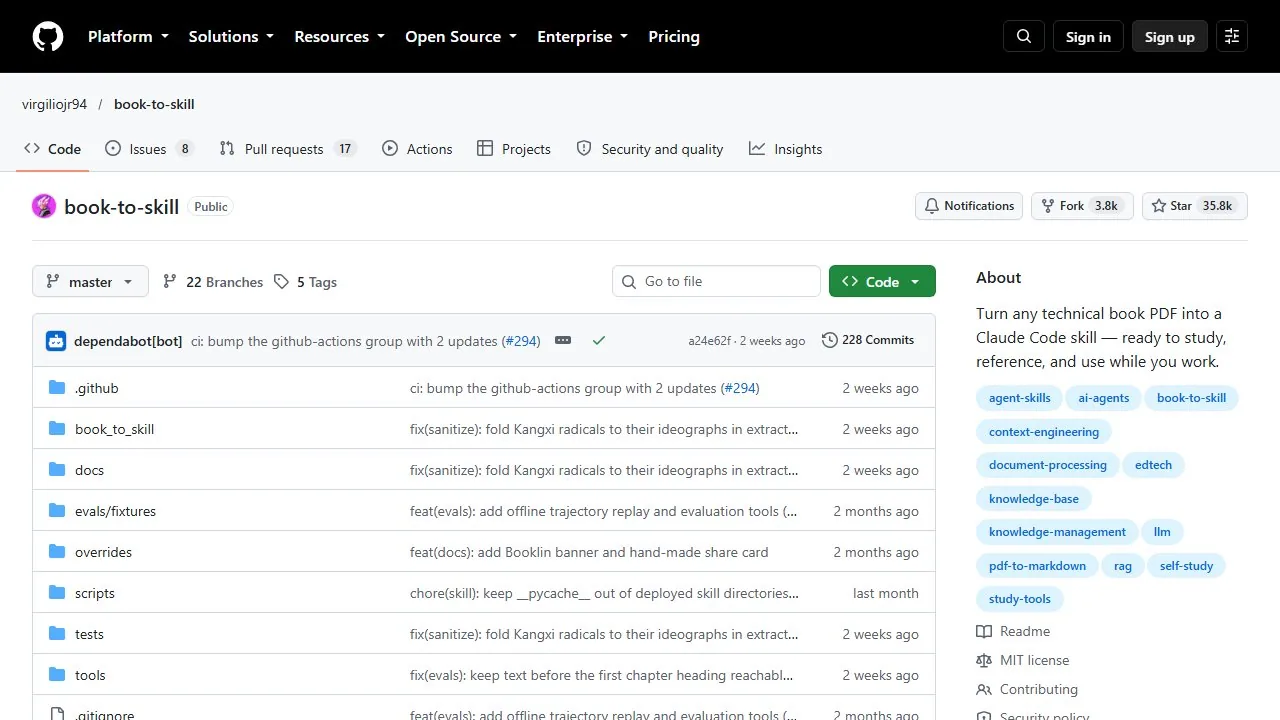Open the .github folder

(x=97, y=388)
